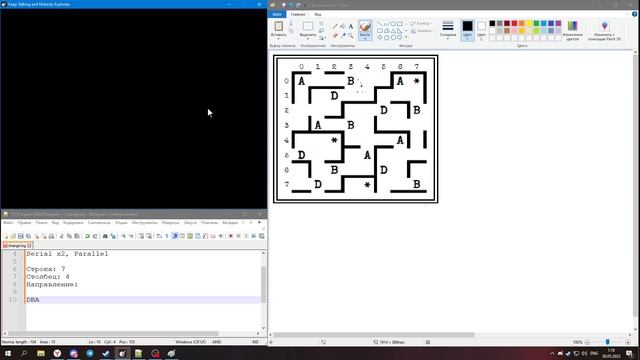This screenshot has width=640, height=360.
Task: Click Save icon in Notepad++ toolbar
Action: point(20,236)
